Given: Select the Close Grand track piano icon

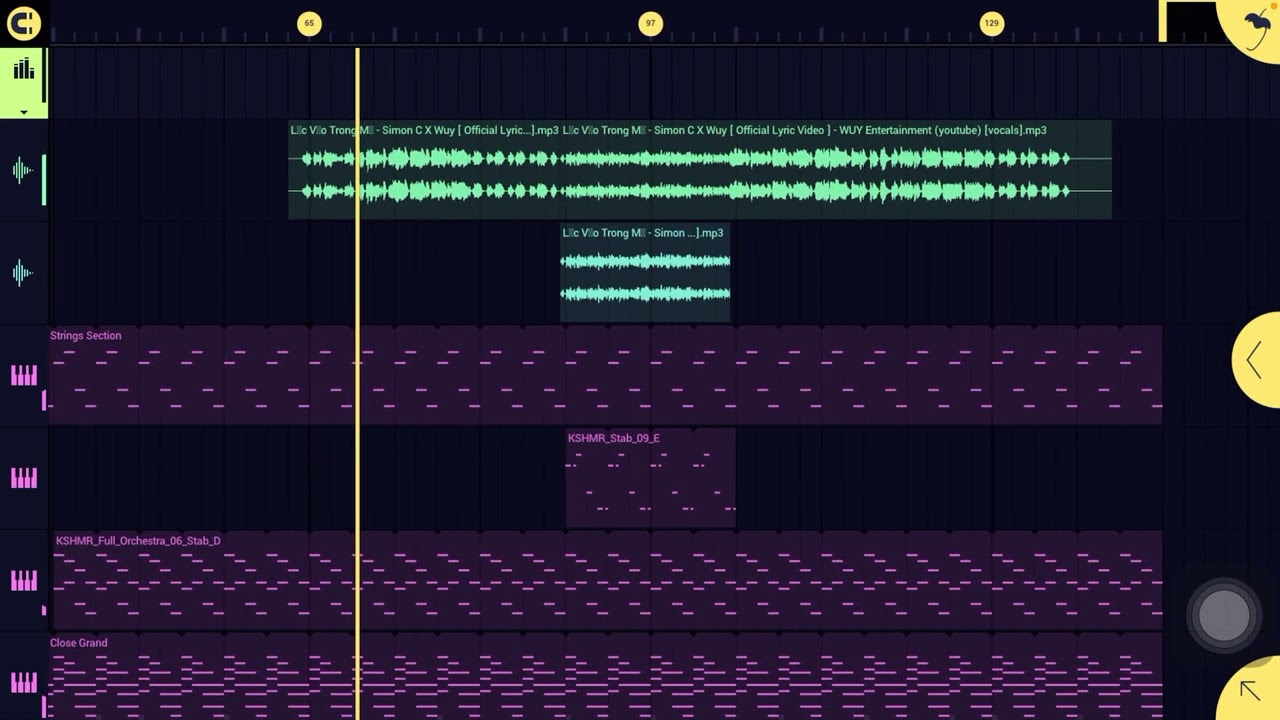Looking at the screenshot, I should pos(23,683).
